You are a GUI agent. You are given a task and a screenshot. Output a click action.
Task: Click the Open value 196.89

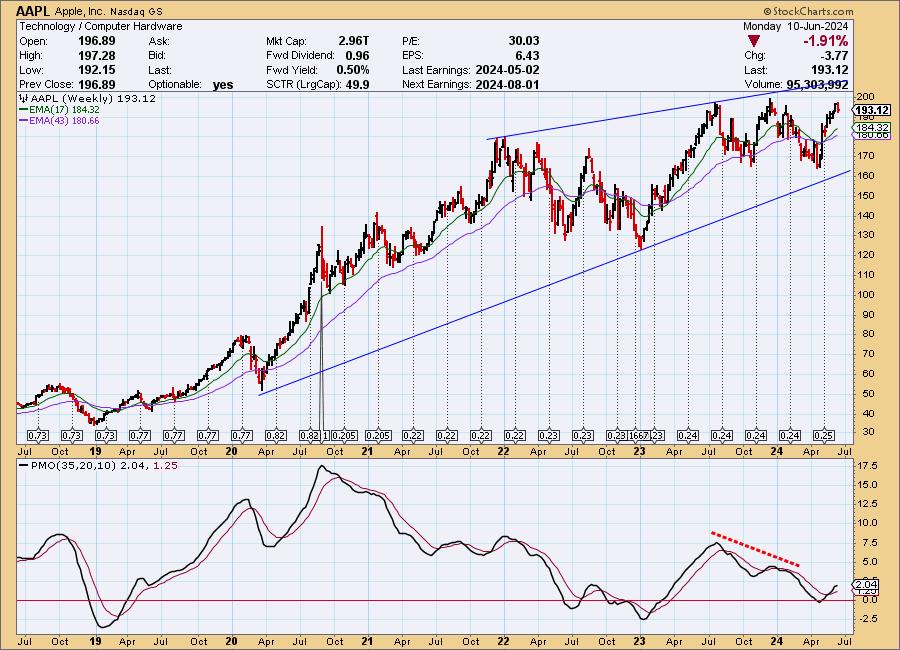(x=96, y=41)
